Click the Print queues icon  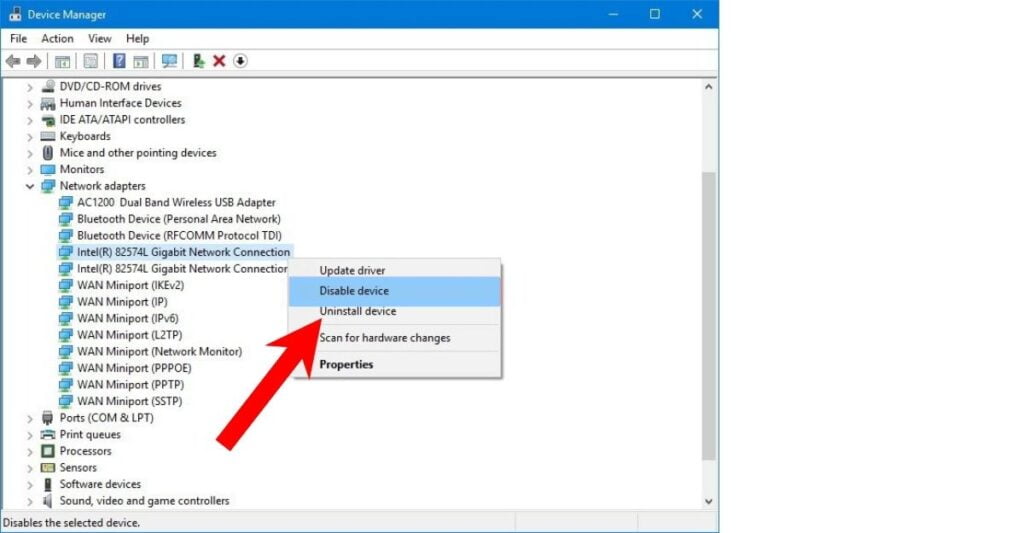click(48, 434)
